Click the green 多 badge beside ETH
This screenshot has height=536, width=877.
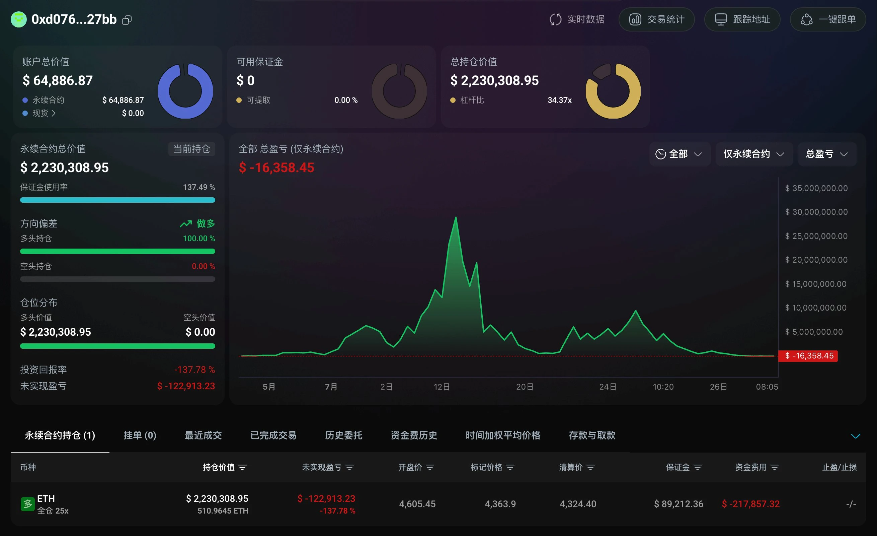click(28, 504)
